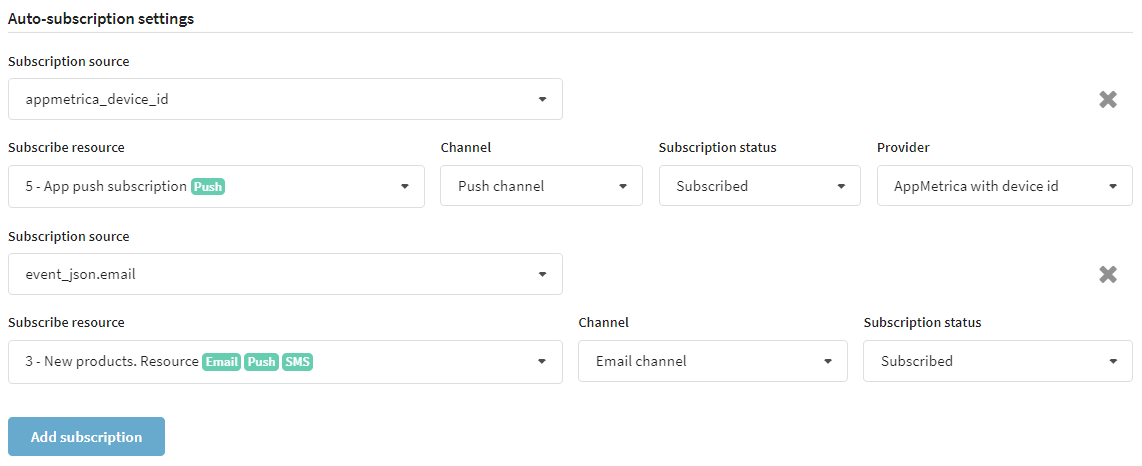Viewport: 1142px width, 466px height.
Task: Click the SMS badge on New products resource
Action: [x=297, y=361]
